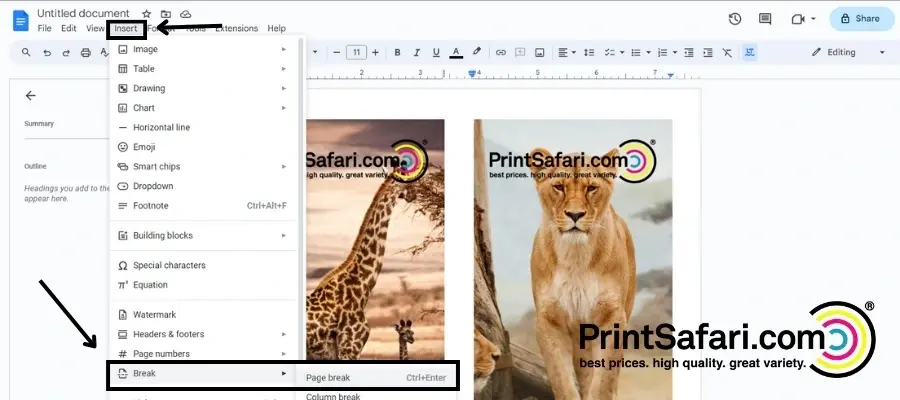Click the checklist icon
900x400 pixels.
[609, 52]
